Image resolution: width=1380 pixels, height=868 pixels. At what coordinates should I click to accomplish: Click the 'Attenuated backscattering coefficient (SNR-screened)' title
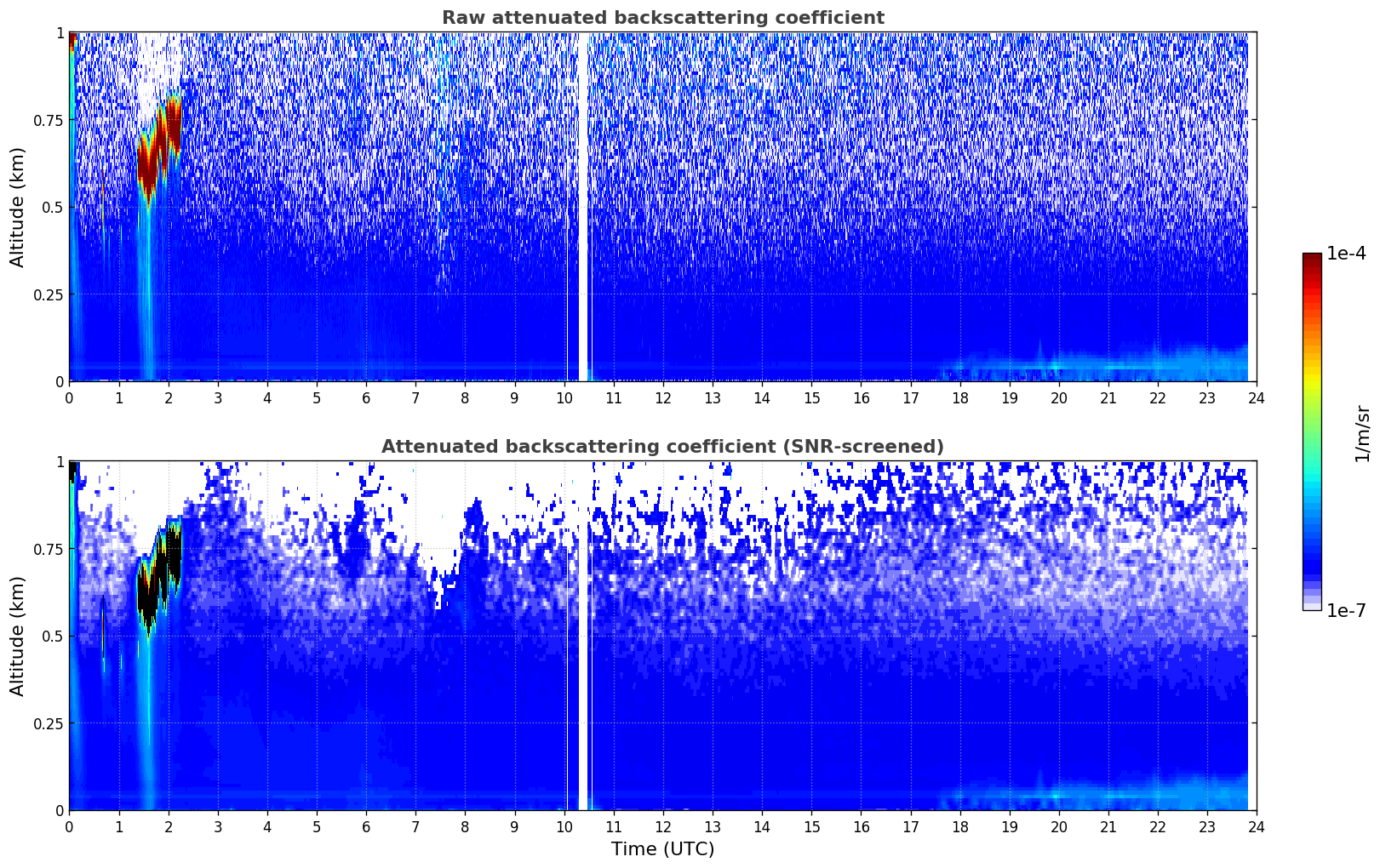pyautogui.click(x=662, y=447)
